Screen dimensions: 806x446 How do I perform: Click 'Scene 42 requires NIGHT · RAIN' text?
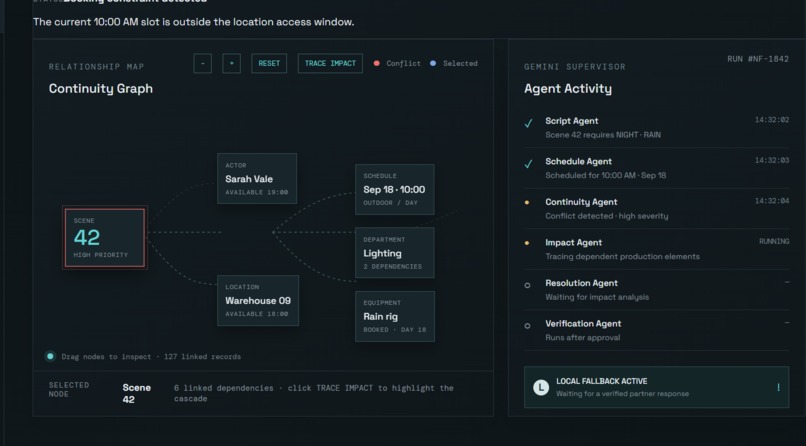(603, 135)
